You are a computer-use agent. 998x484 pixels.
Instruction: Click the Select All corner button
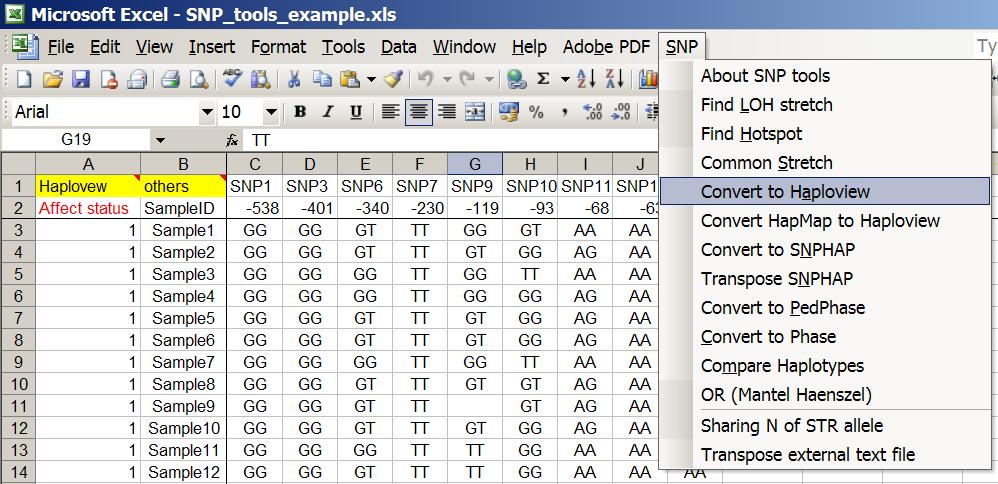(18, 164)
